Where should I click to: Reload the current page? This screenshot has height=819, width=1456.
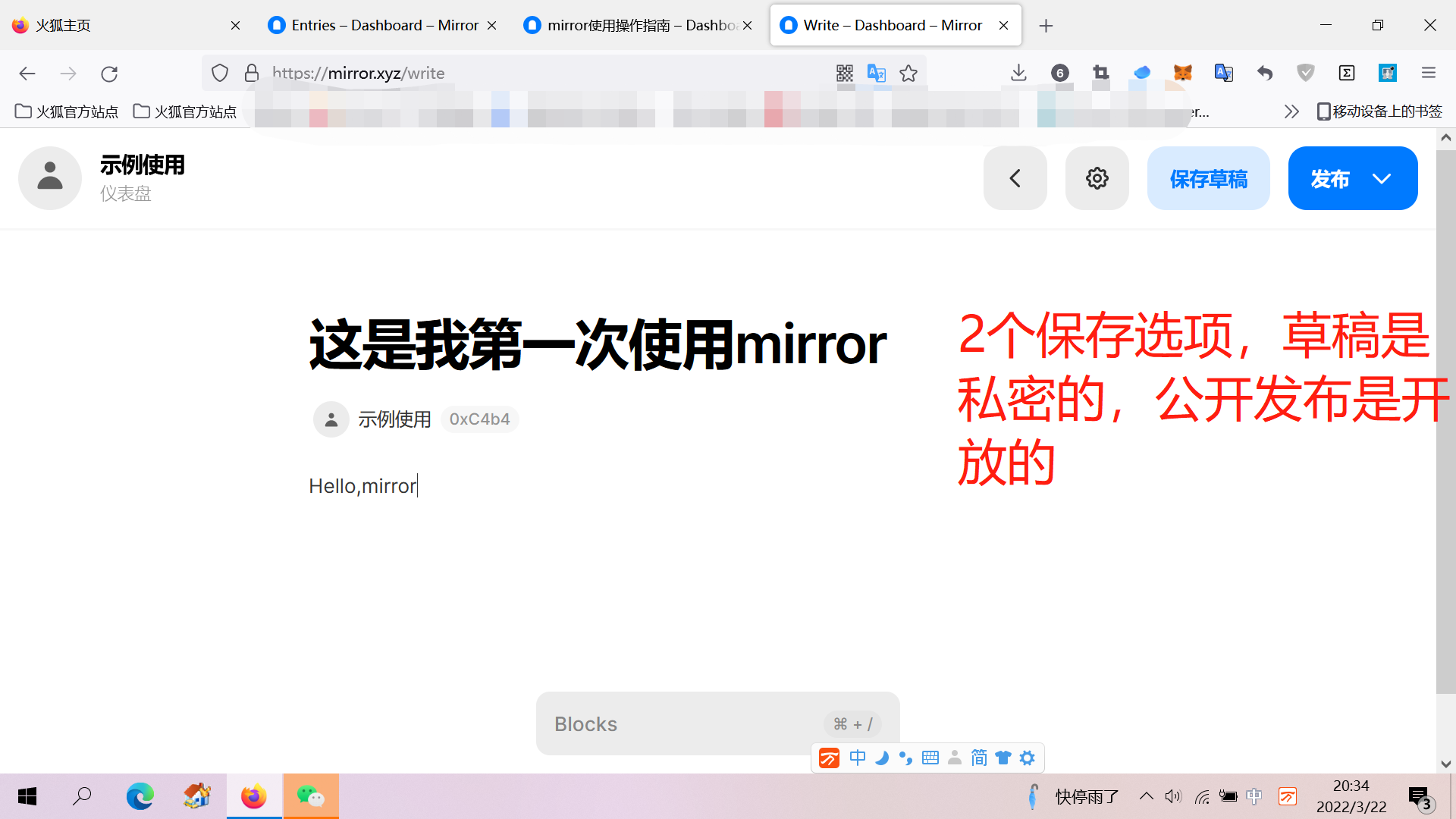click(x=109, y=74)
